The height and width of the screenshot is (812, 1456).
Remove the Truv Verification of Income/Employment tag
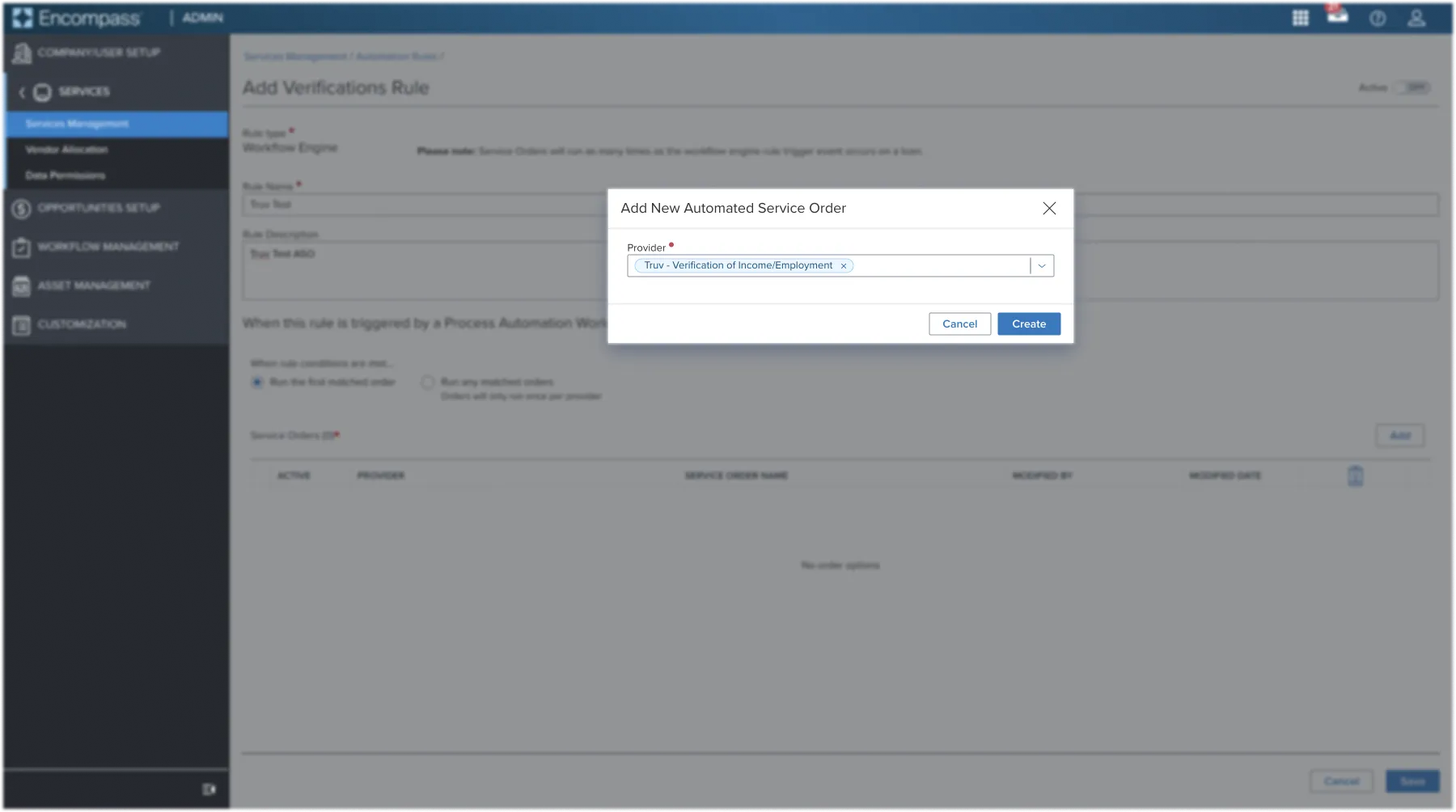click(x=844, y=265)
